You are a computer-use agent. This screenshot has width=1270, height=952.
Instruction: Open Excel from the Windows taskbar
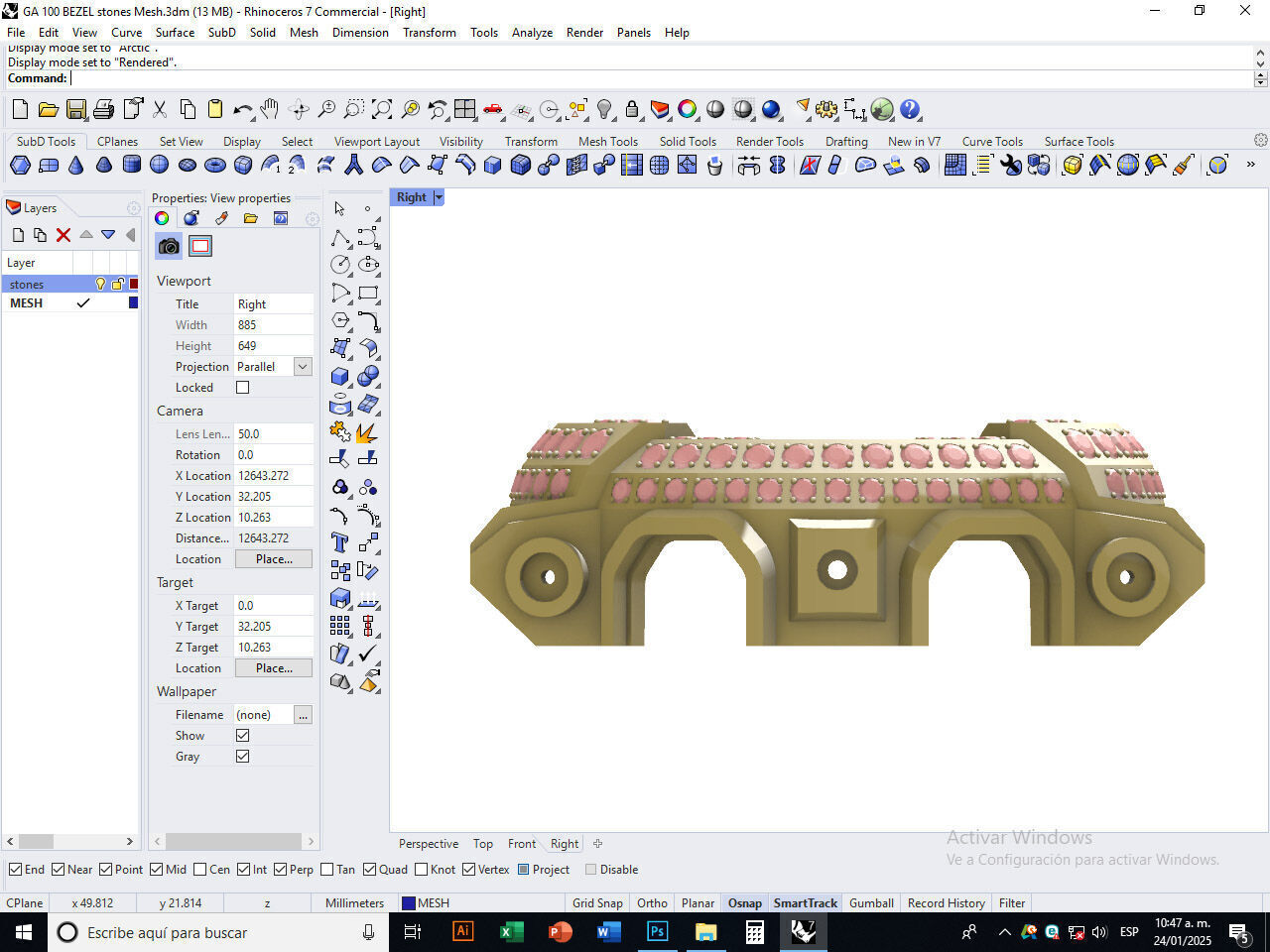pos(511,932)
